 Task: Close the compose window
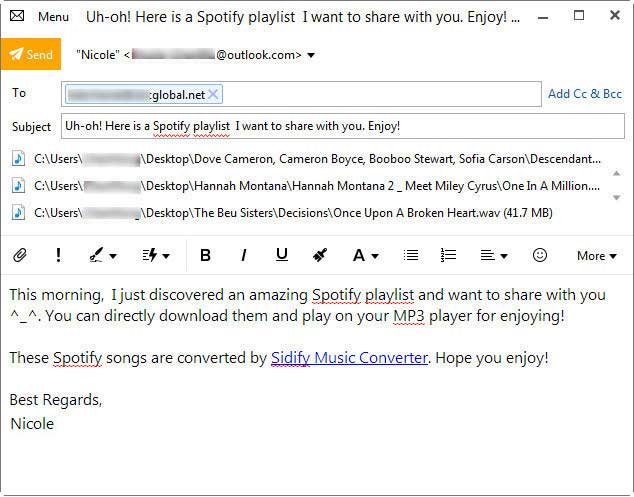[x=615, y=16]
